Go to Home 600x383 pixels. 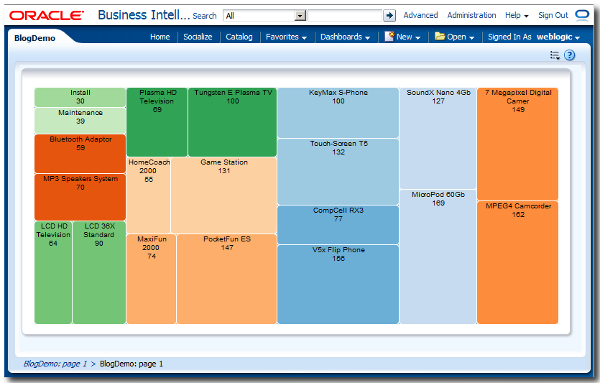pos(160,37)
